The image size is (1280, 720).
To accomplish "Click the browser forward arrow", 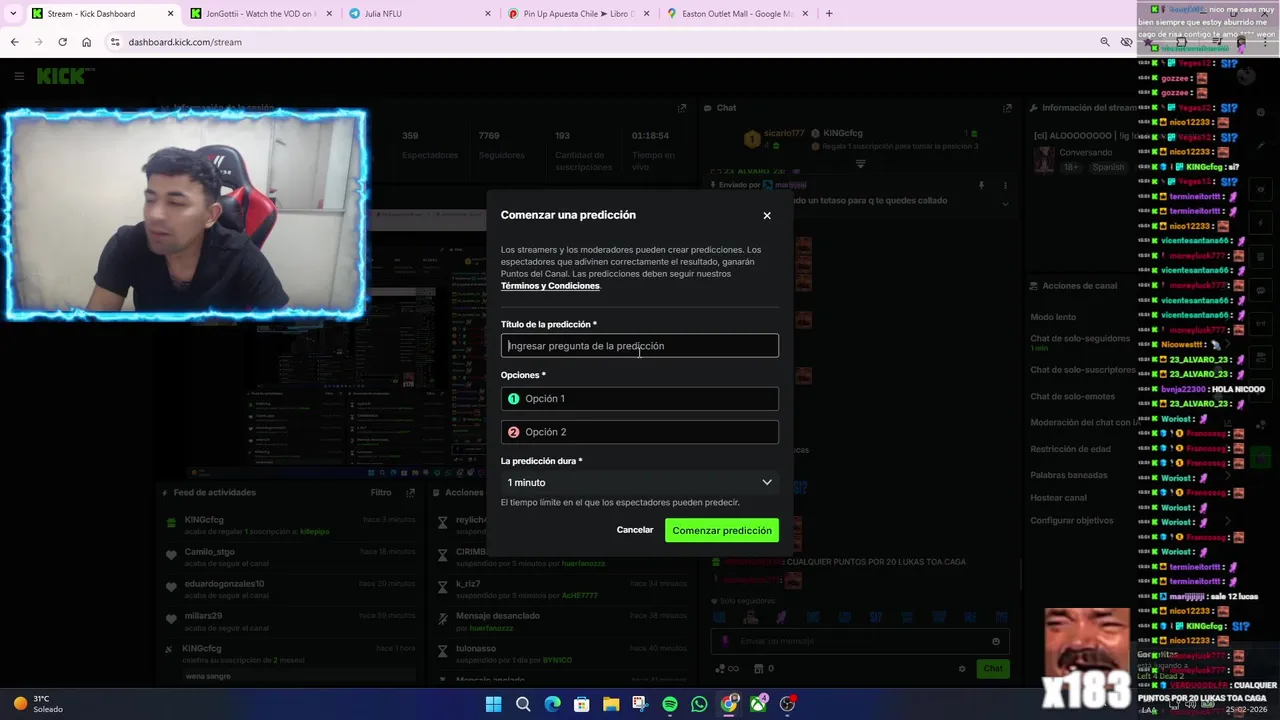I will pos(38,42).
